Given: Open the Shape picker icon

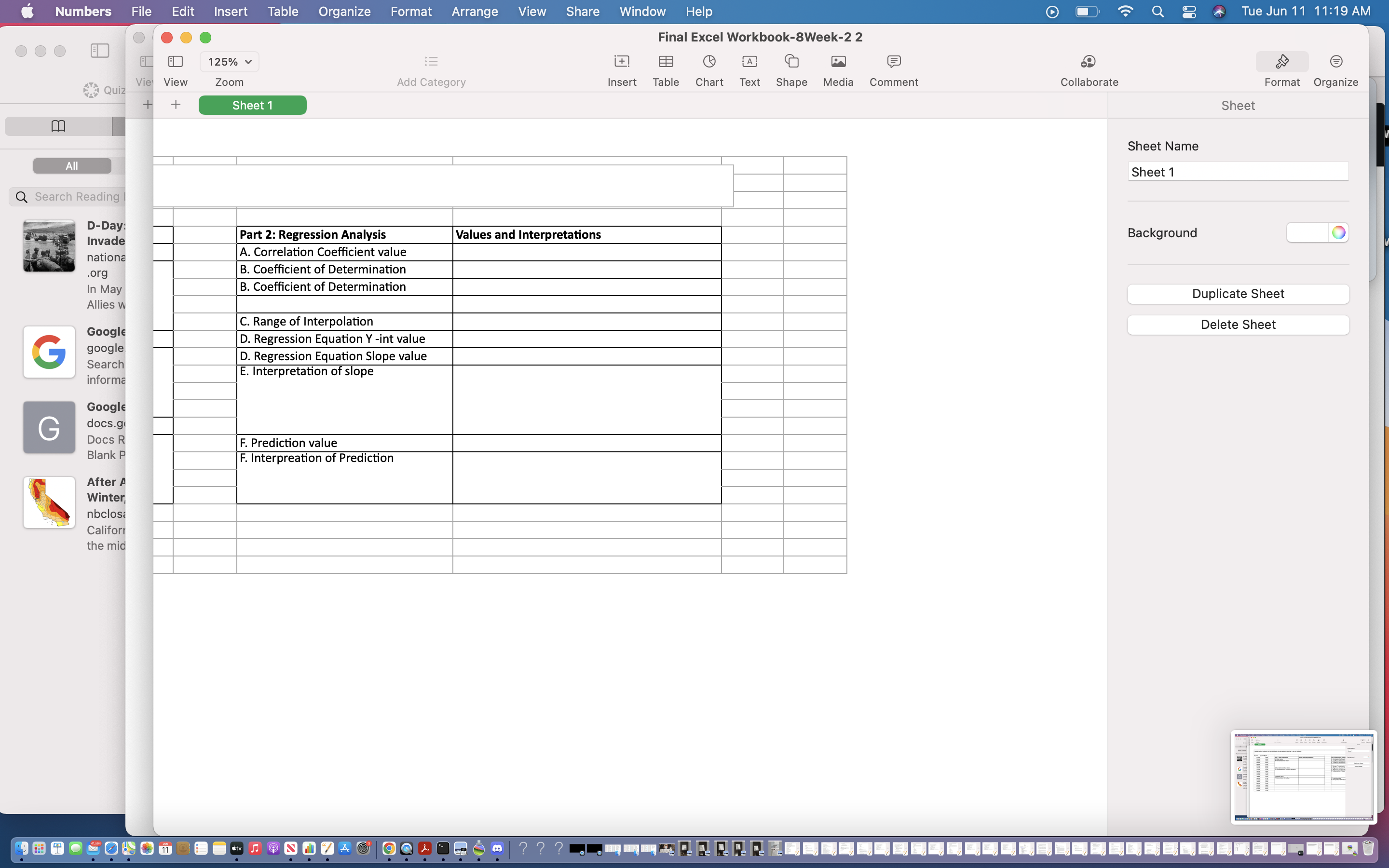Looking at the screenshot, I should (791, 62).
